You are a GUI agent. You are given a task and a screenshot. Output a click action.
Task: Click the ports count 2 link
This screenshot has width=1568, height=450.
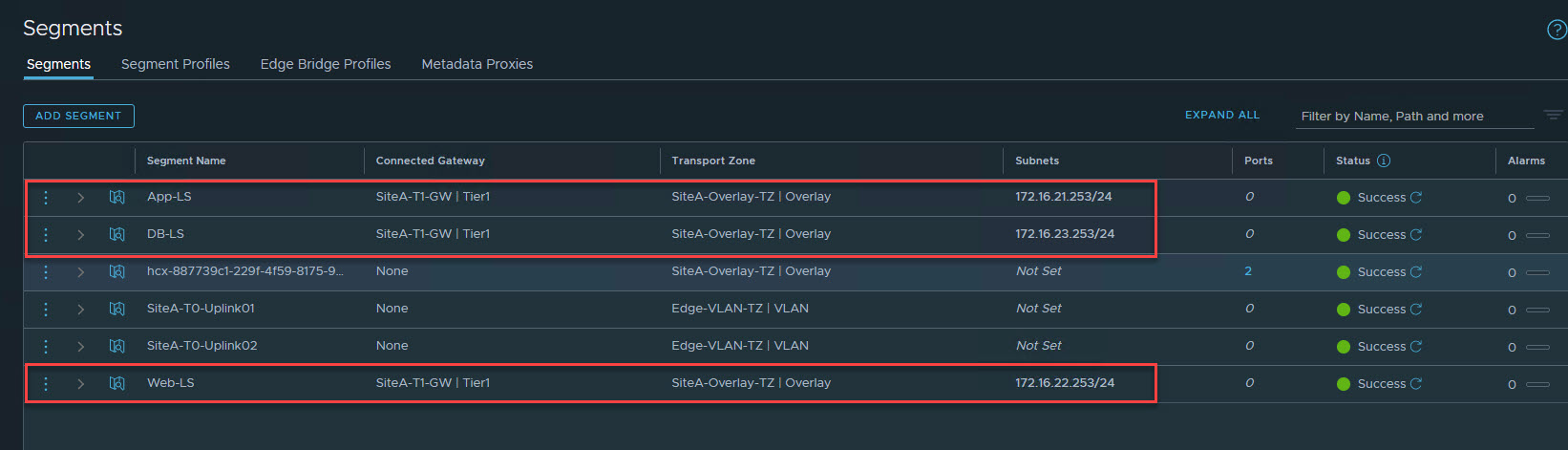[x=1248, y=271]
